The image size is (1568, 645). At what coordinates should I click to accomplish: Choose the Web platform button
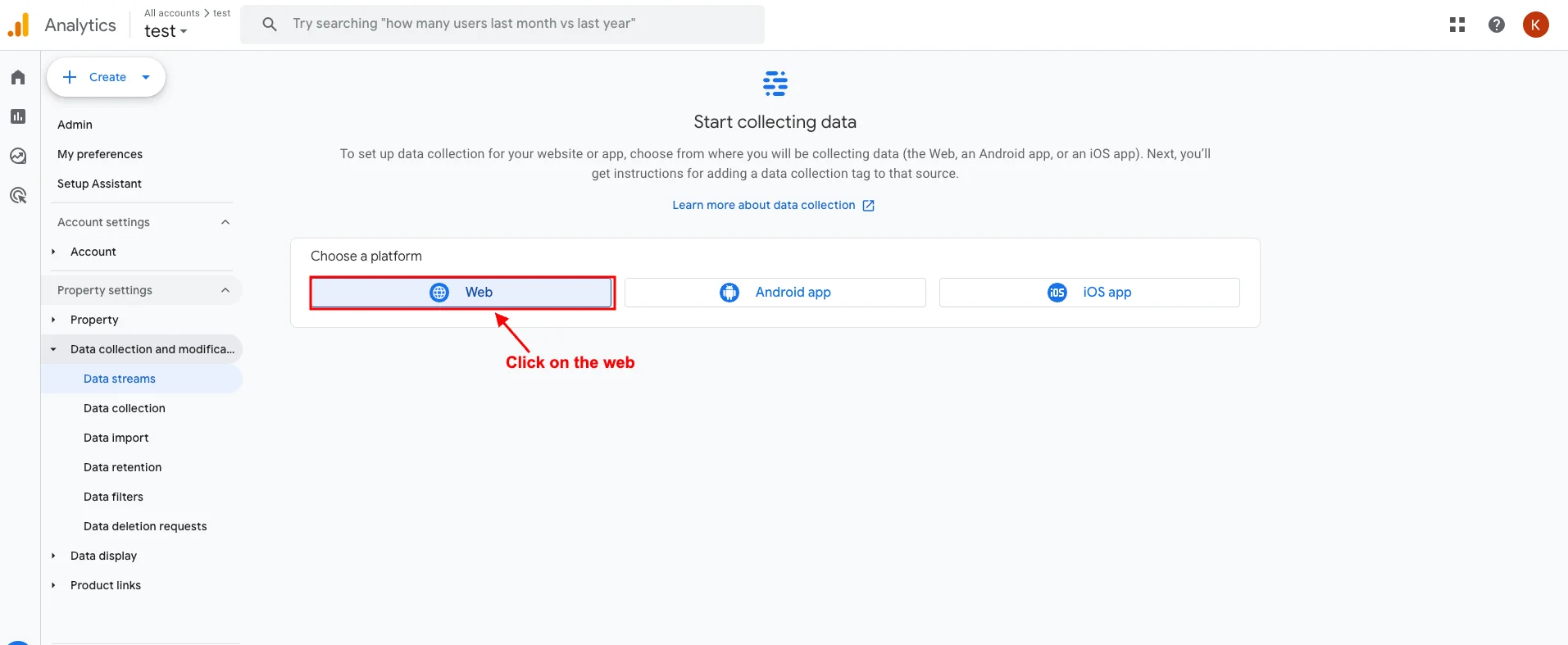(x=462, y=293)
